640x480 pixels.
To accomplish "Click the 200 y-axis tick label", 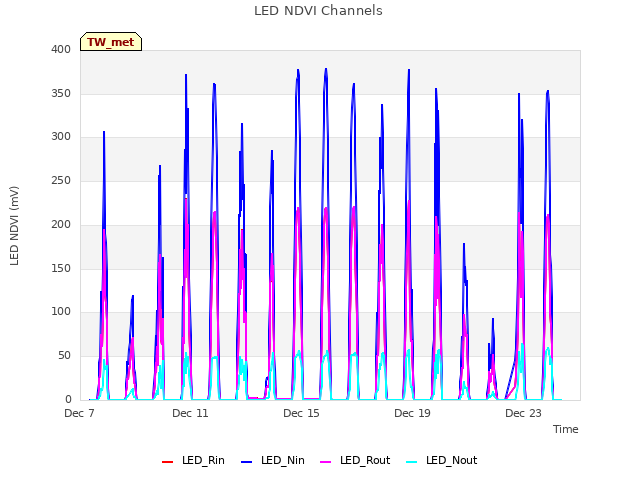I will 61,224.
